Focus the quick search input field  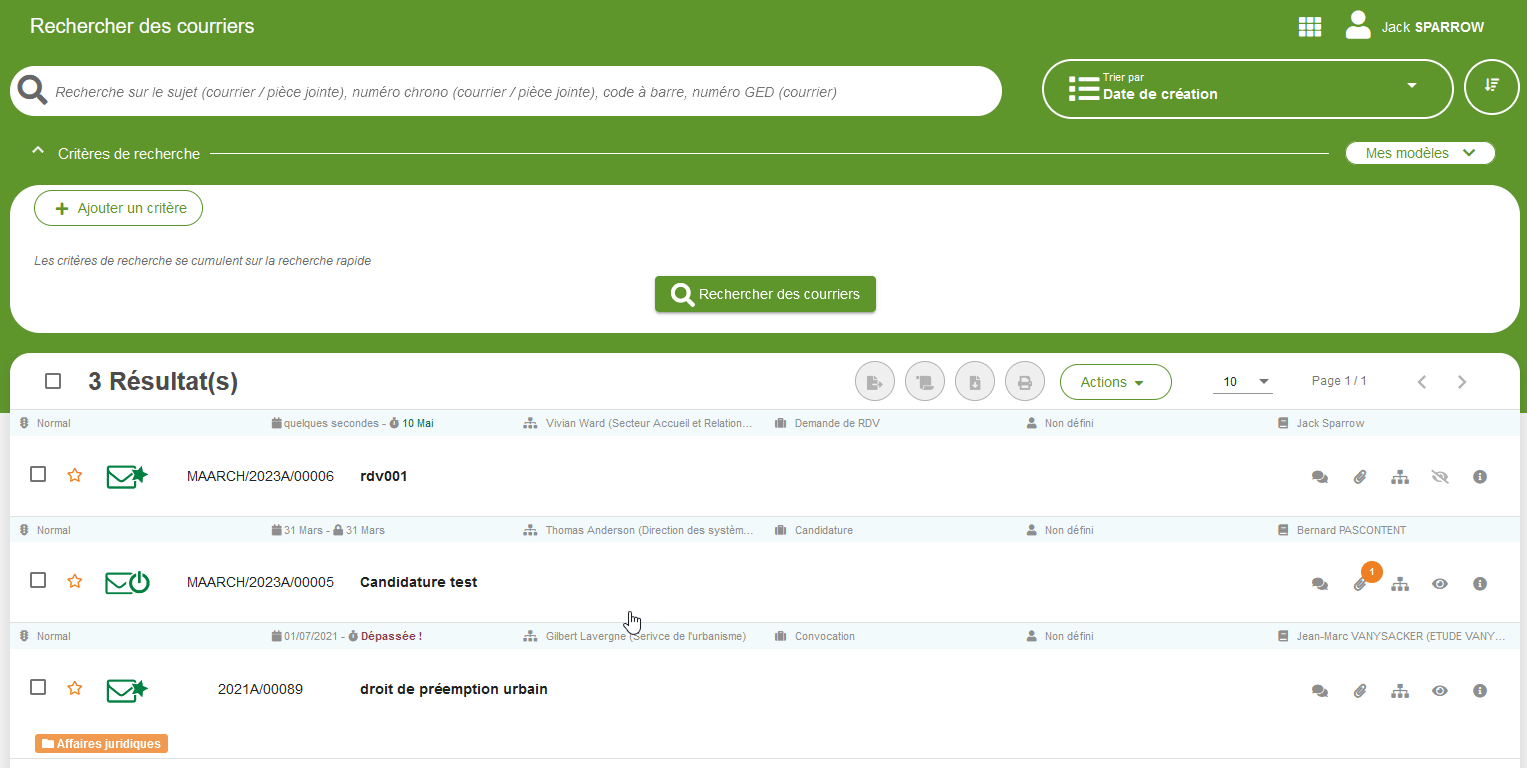point(520,92)
